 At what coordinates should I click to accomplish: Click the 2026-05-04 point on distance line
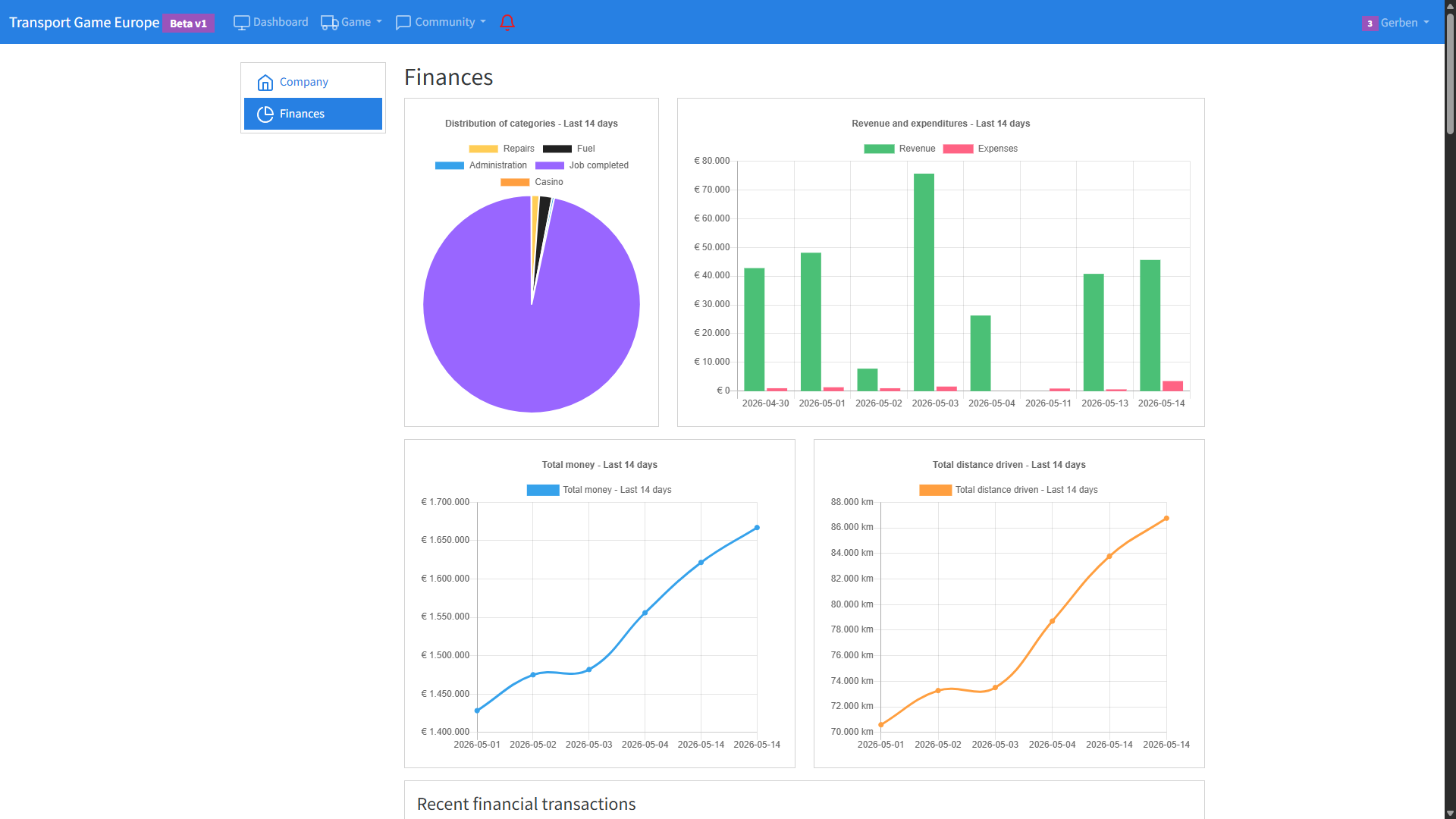tap(1053, 621)
